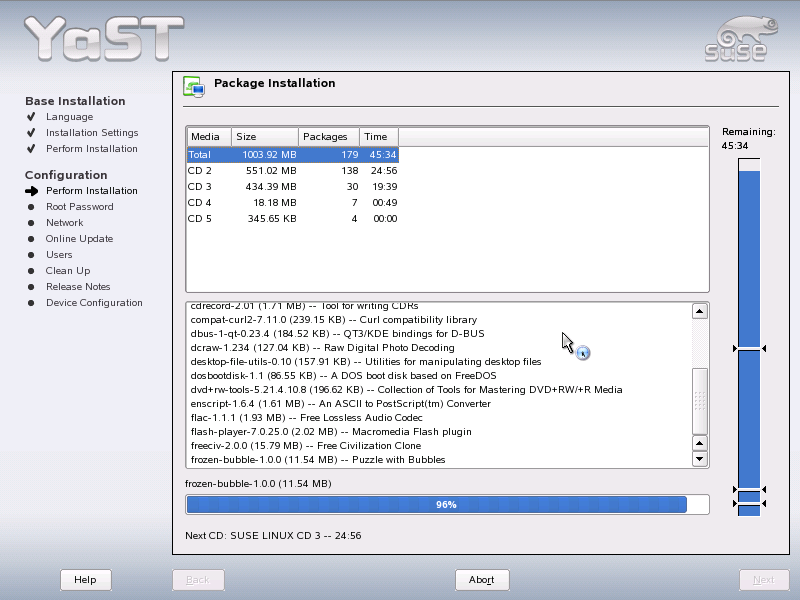Sort by the Size column header

click(265, 137)
